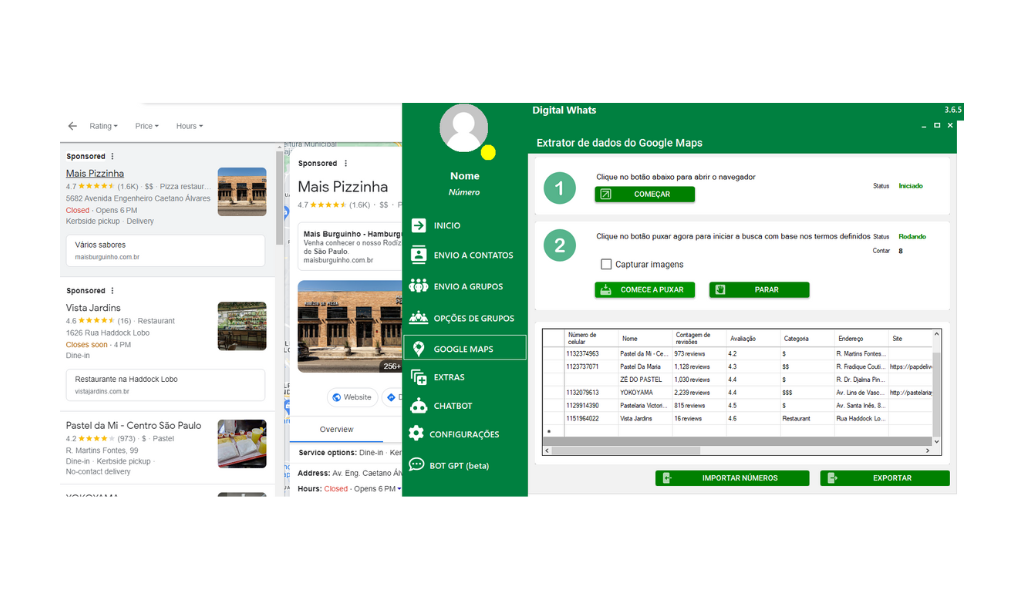The width and height of the screenshot is (1024, 600).
Task: Expand the Hours filter dropdown
Action: click(189, 126)
